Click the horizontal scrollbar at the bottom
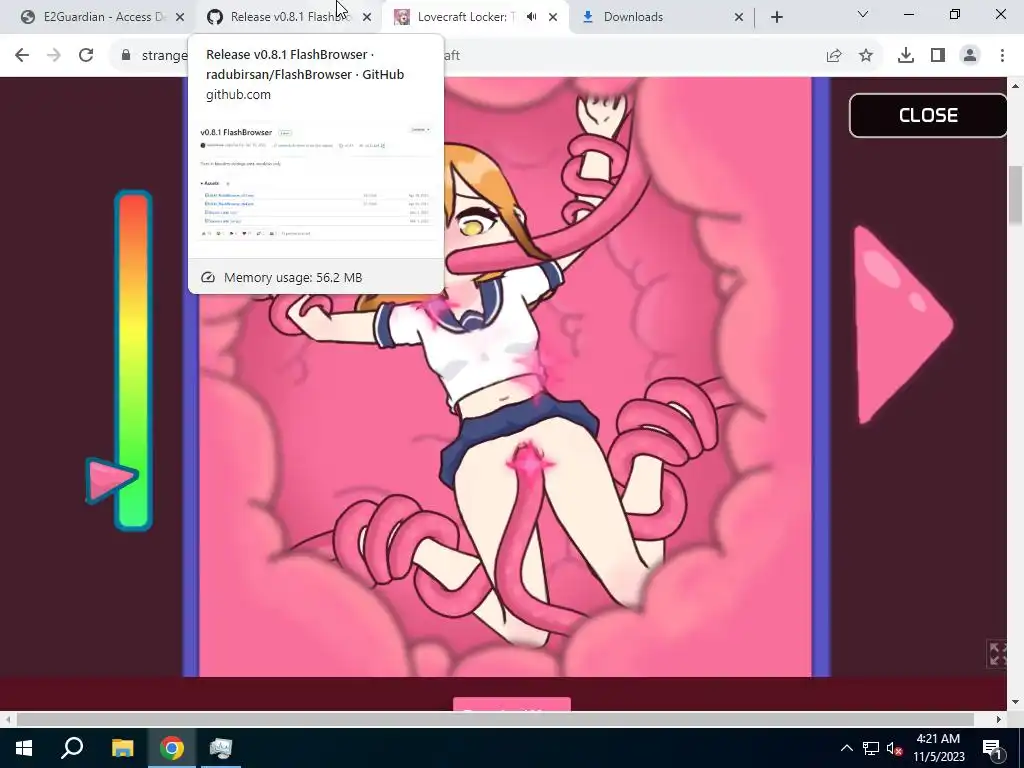Screen dimensions: 1024x768 495,719
